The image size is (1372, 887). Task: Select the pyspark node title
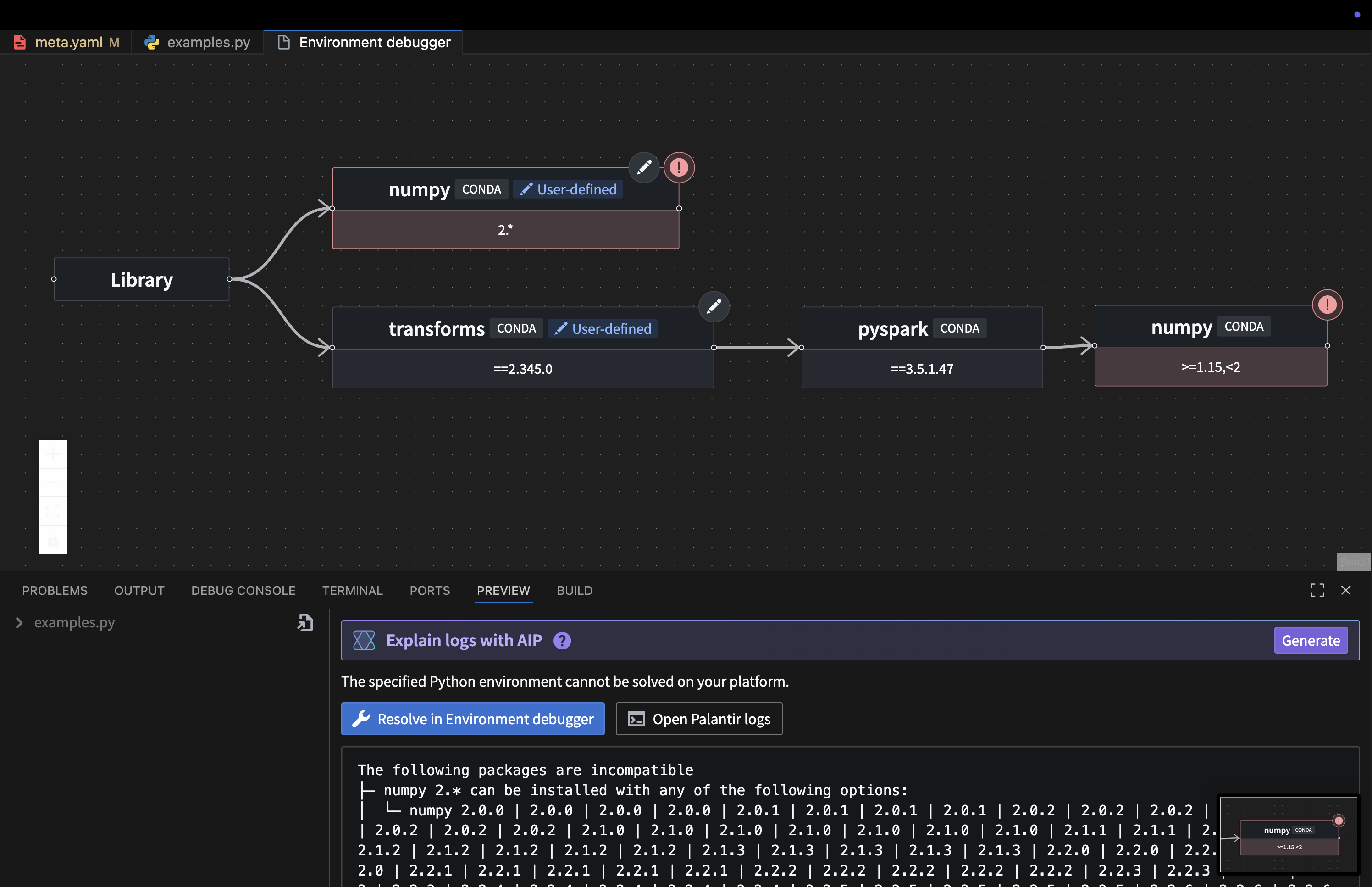coord(893,328)
